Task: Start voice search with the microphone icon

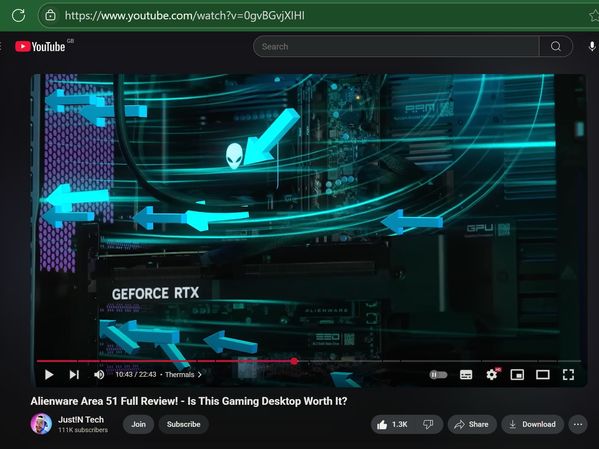Action: 592,47
